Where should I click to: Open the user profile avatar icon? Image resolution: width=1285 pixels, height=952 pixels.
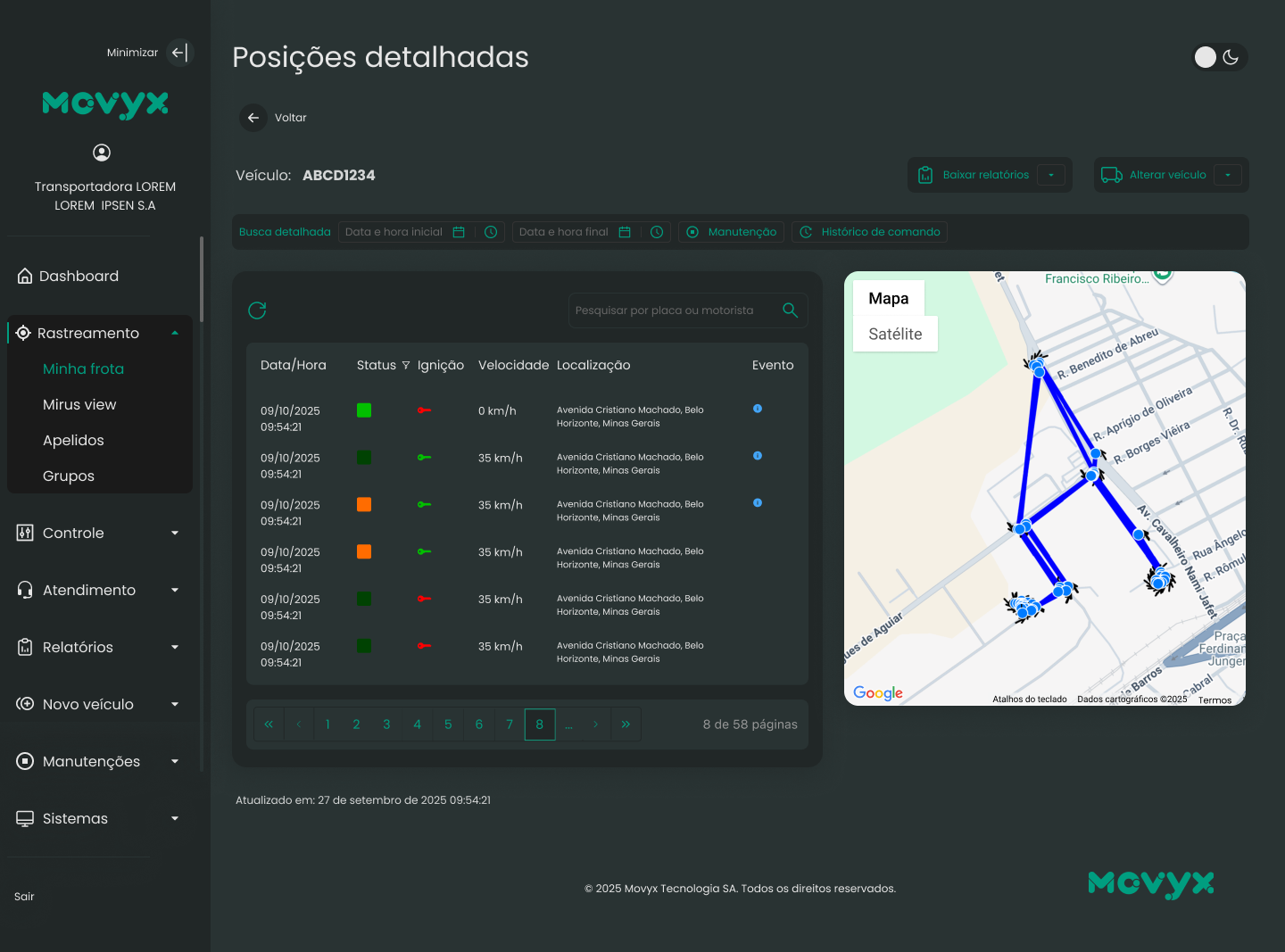(x=102, y=153)
